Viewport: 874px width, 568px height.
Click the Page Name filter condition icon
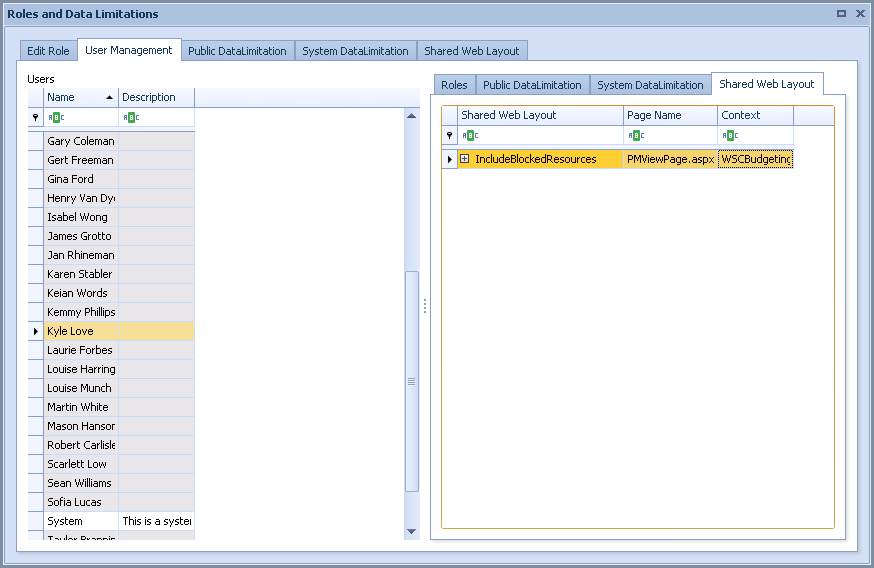pos(635,135)
